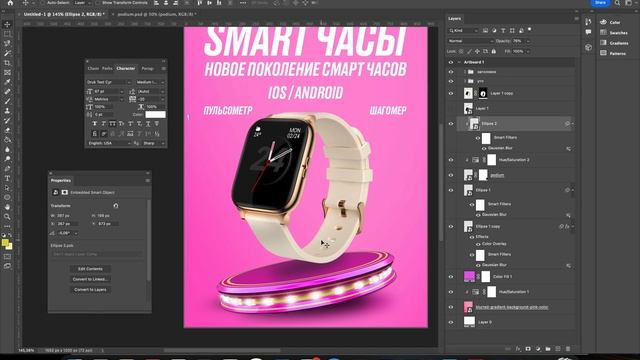This screenshot has height=360, width=640.
Task: Reset the transform in the Properties panel
Action: [x=116, y=206]
